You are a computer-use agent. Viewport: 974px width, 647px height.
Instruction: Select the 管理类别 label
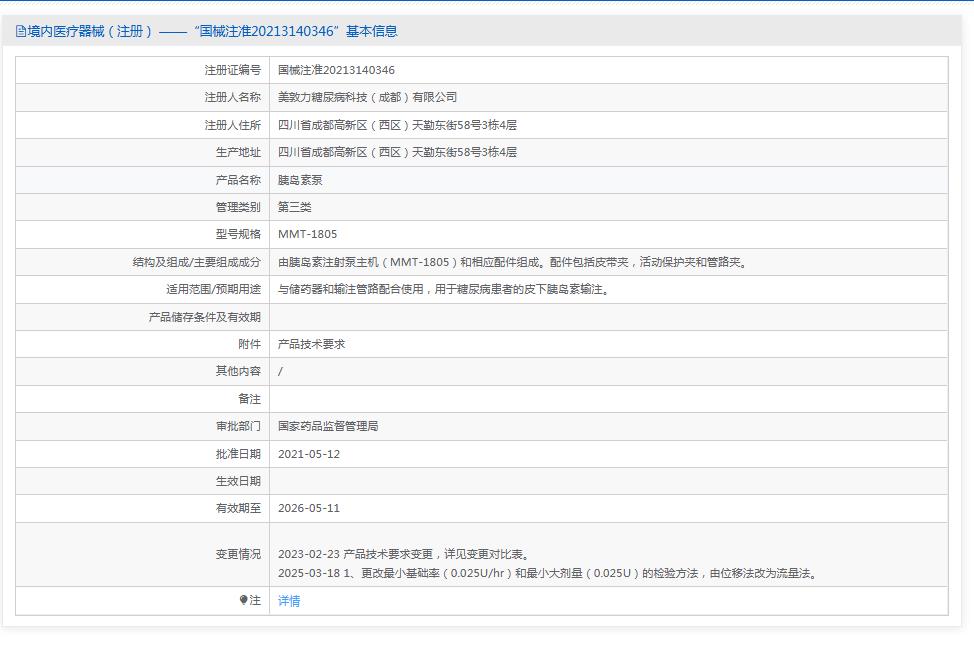point(238,207)
